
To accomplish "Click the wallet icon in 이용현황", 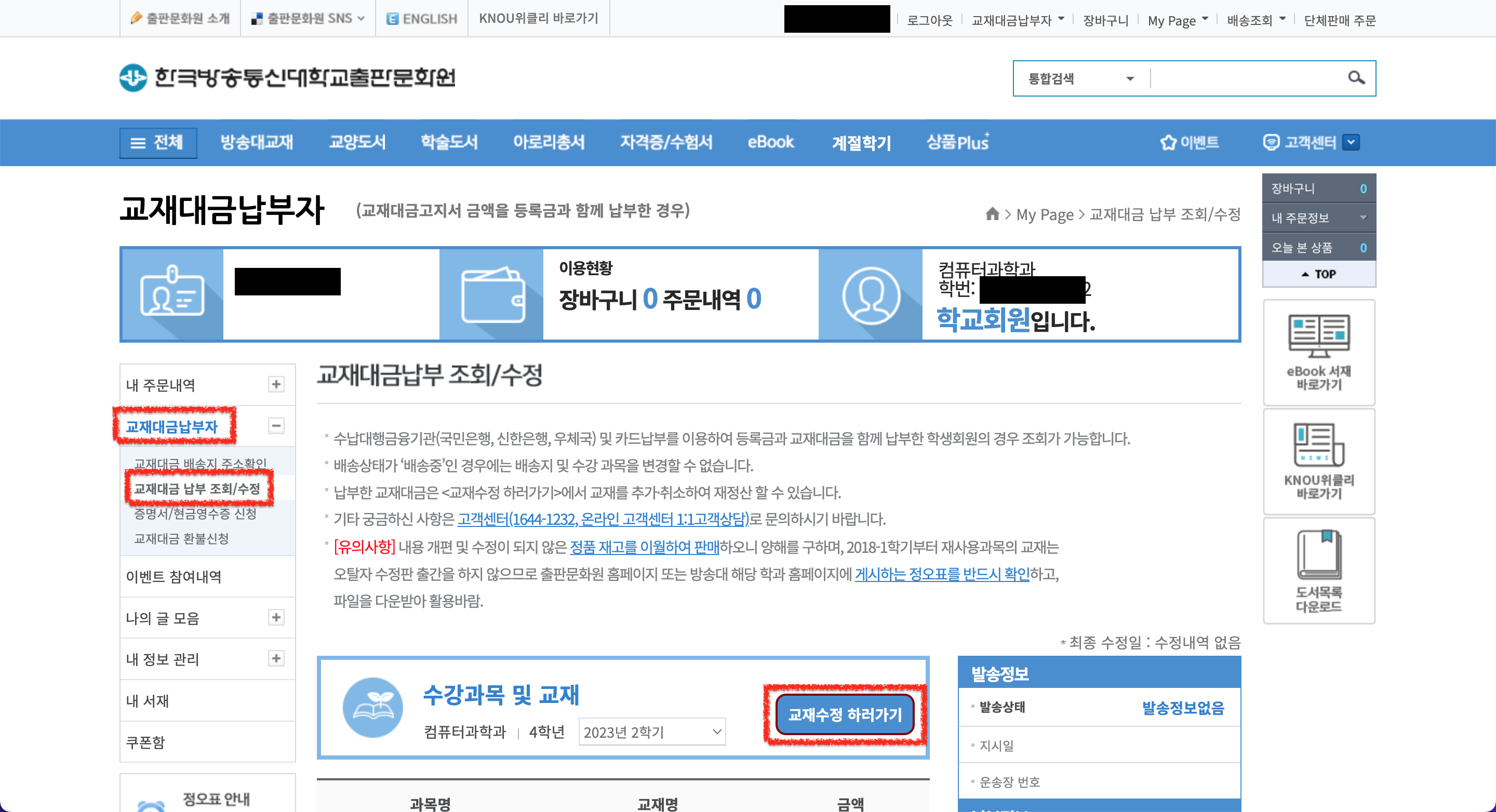I will tap(492, 295).
